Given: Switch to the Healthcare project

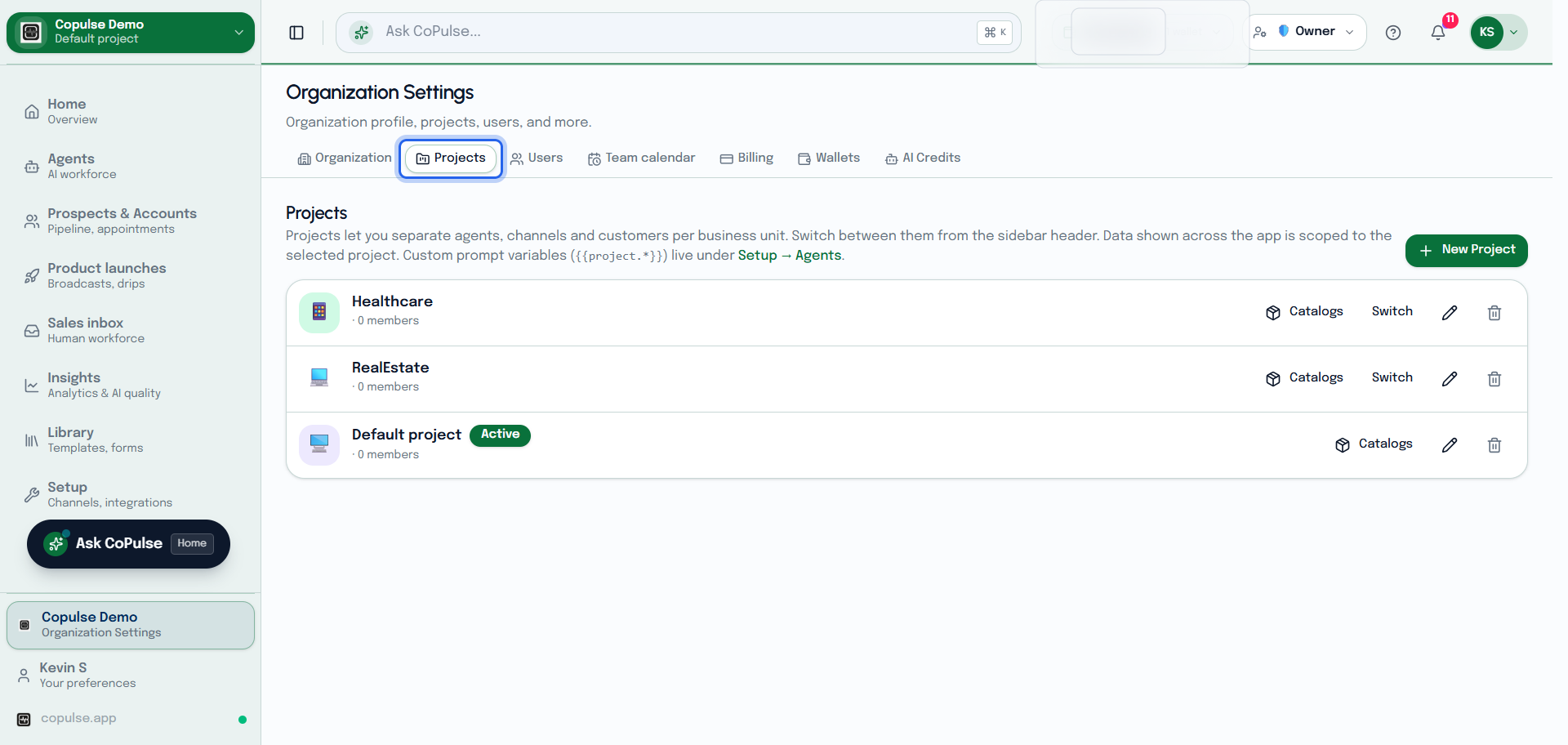Looking at the screenshot, I should (1392, 312).
